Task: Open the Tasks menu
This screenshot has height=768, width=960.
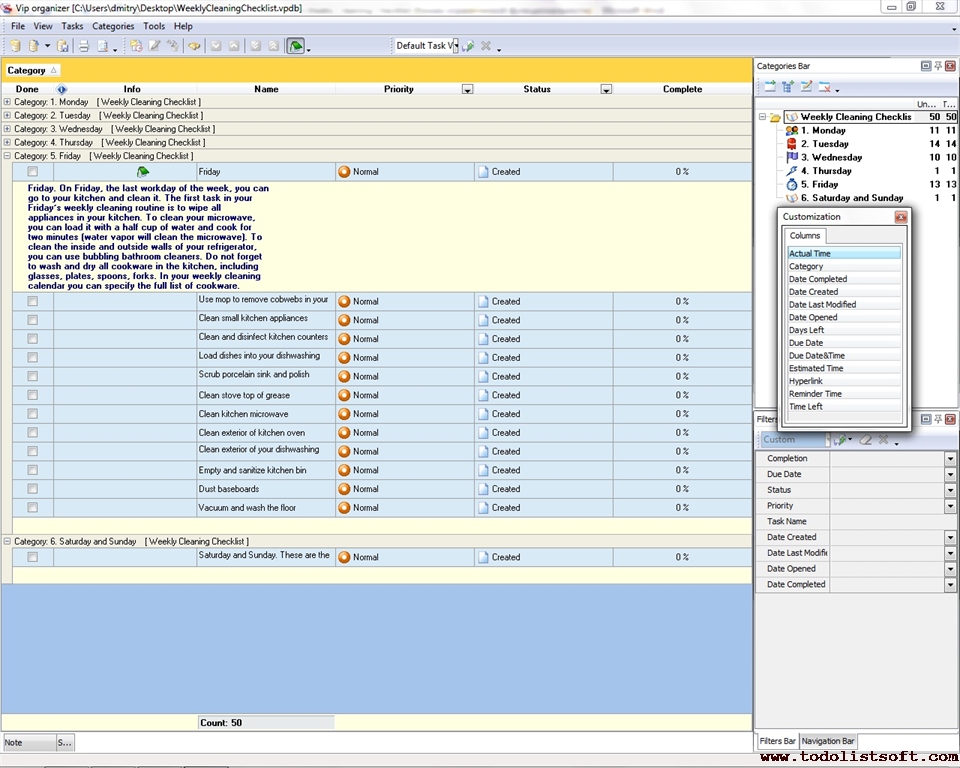Action: tap(72, 26)
